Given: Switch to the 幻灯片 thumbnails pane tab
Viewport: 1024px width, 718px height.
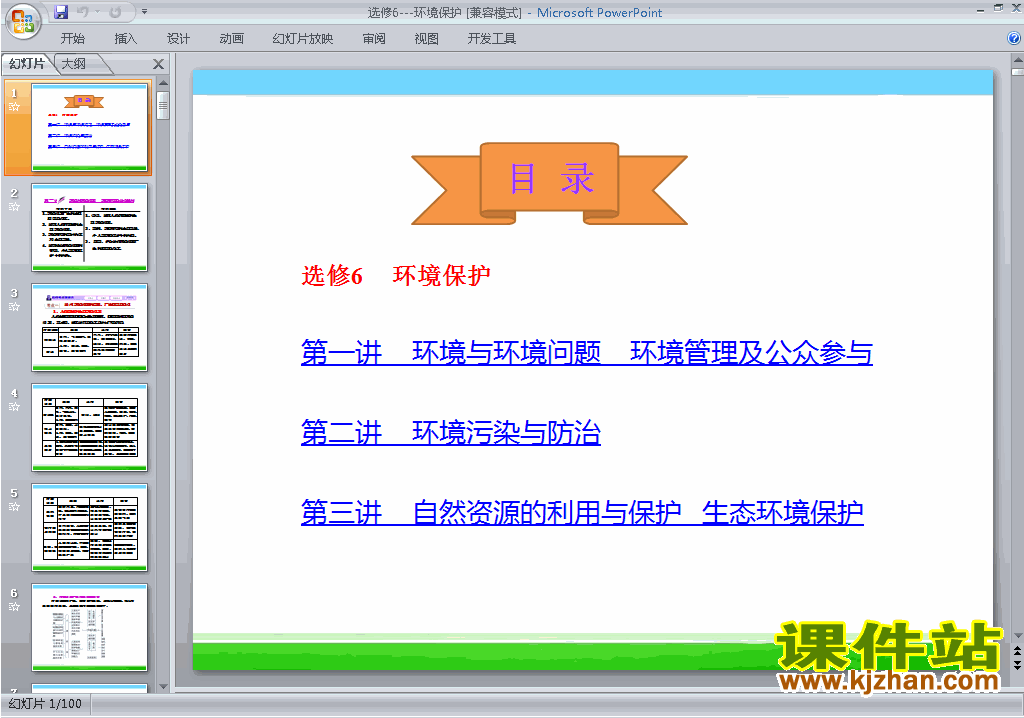Looking at the screenshot, I should pos(27,63).
